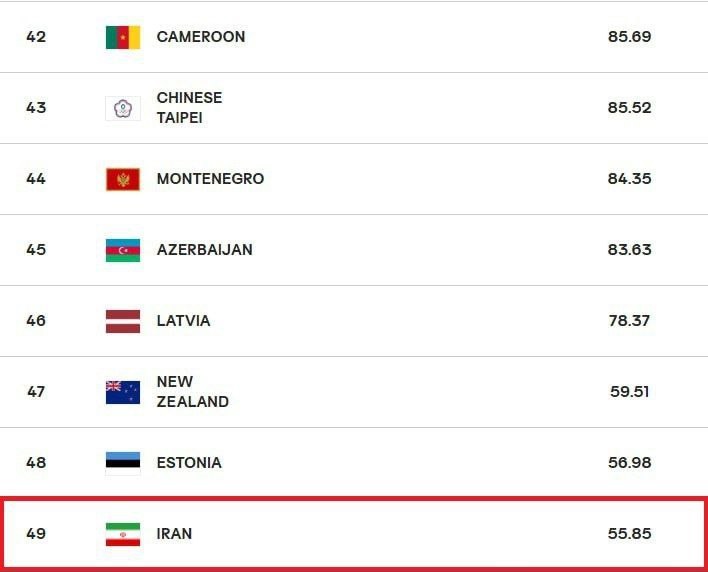Click Iran's score value 55.85

click(x=629, y=534)
